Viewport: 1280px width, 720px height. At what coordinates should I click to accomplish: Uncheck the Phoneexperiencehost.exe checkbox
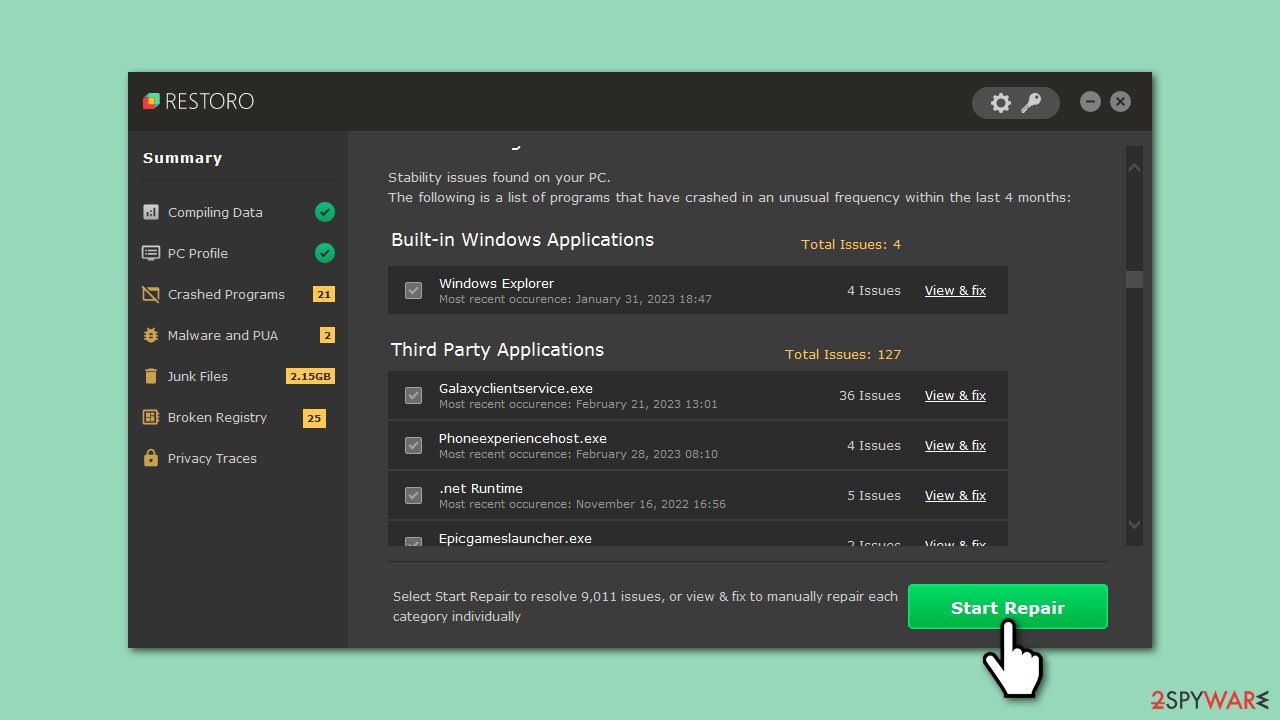(413, 445)
